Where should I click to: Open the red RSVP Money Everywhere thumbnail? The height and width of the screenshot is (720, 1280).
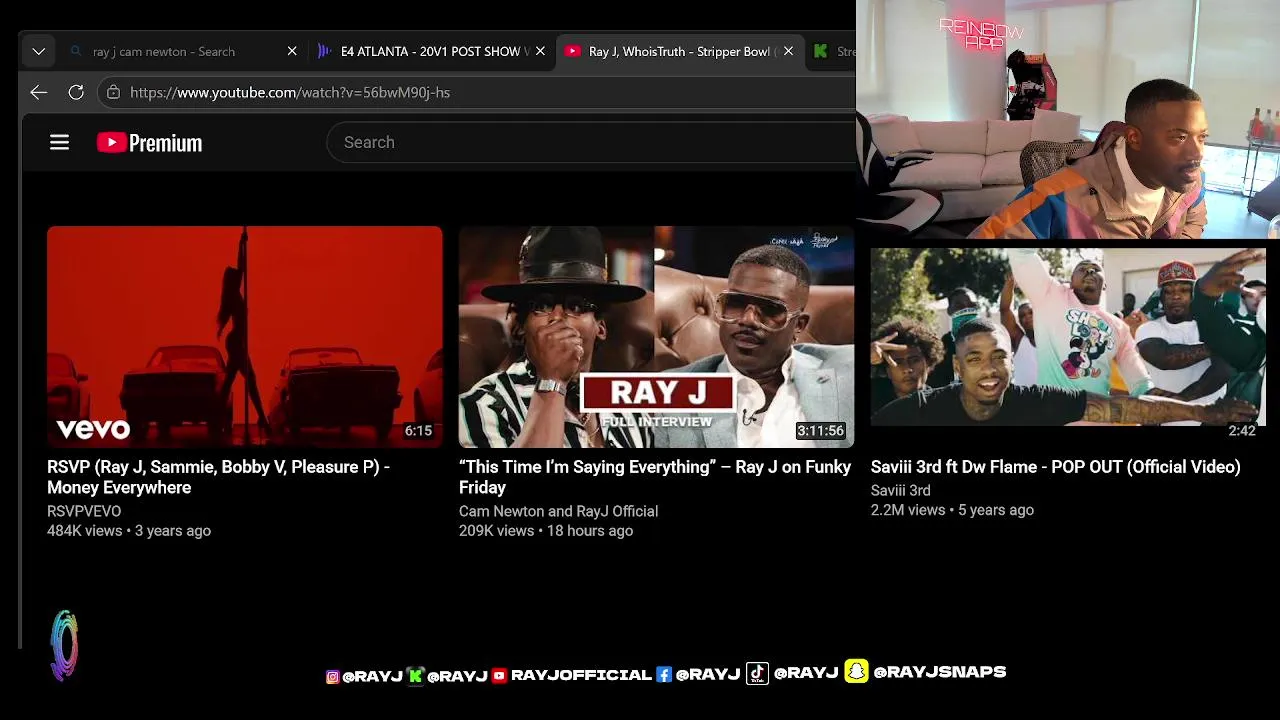pyautogui.click(x=245, y=337)
